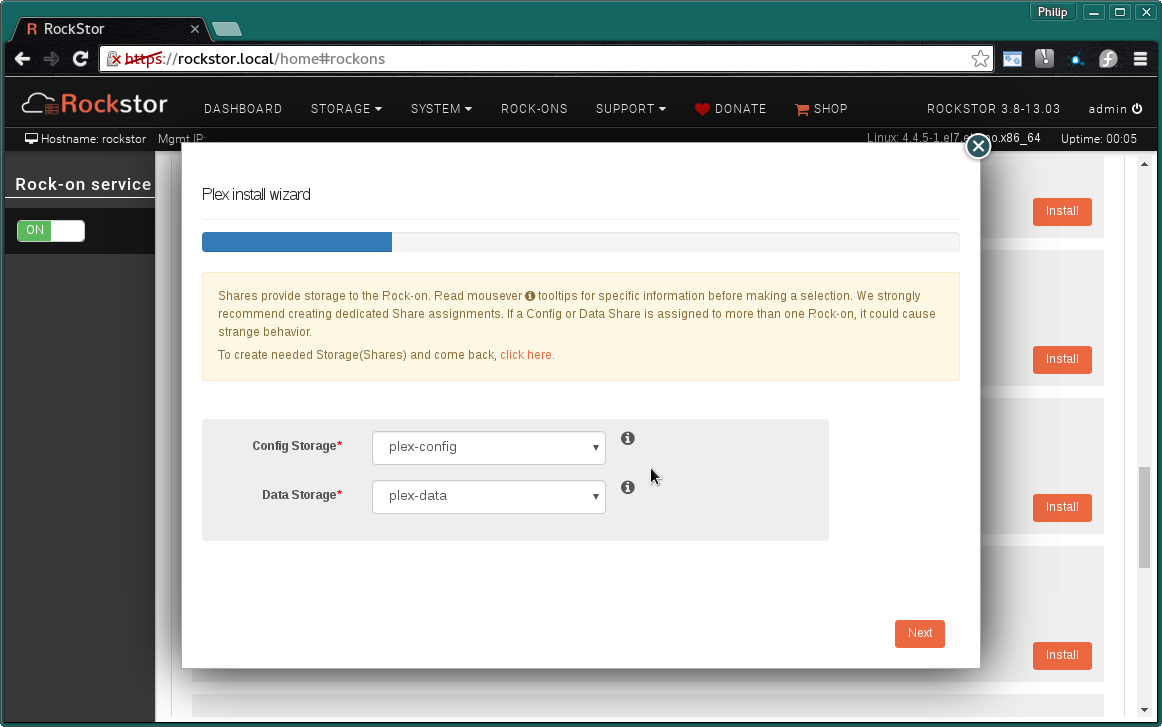The height and width of the screenshot is (727, 1162).
Task: Click the Config Storage info tooltip icon
Action: 628,438
